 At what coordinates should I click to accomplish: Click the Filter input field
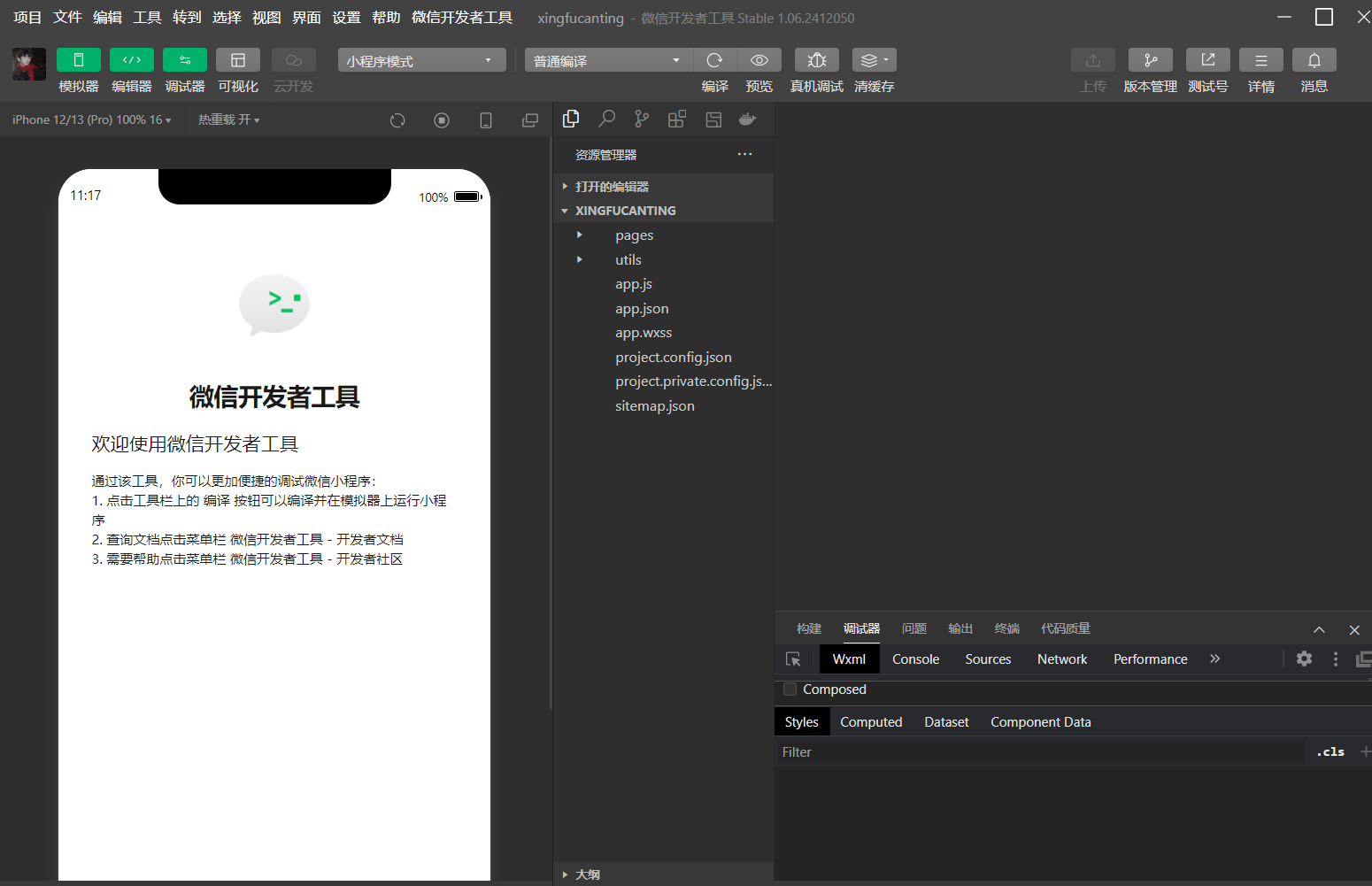pos(1040,751)
